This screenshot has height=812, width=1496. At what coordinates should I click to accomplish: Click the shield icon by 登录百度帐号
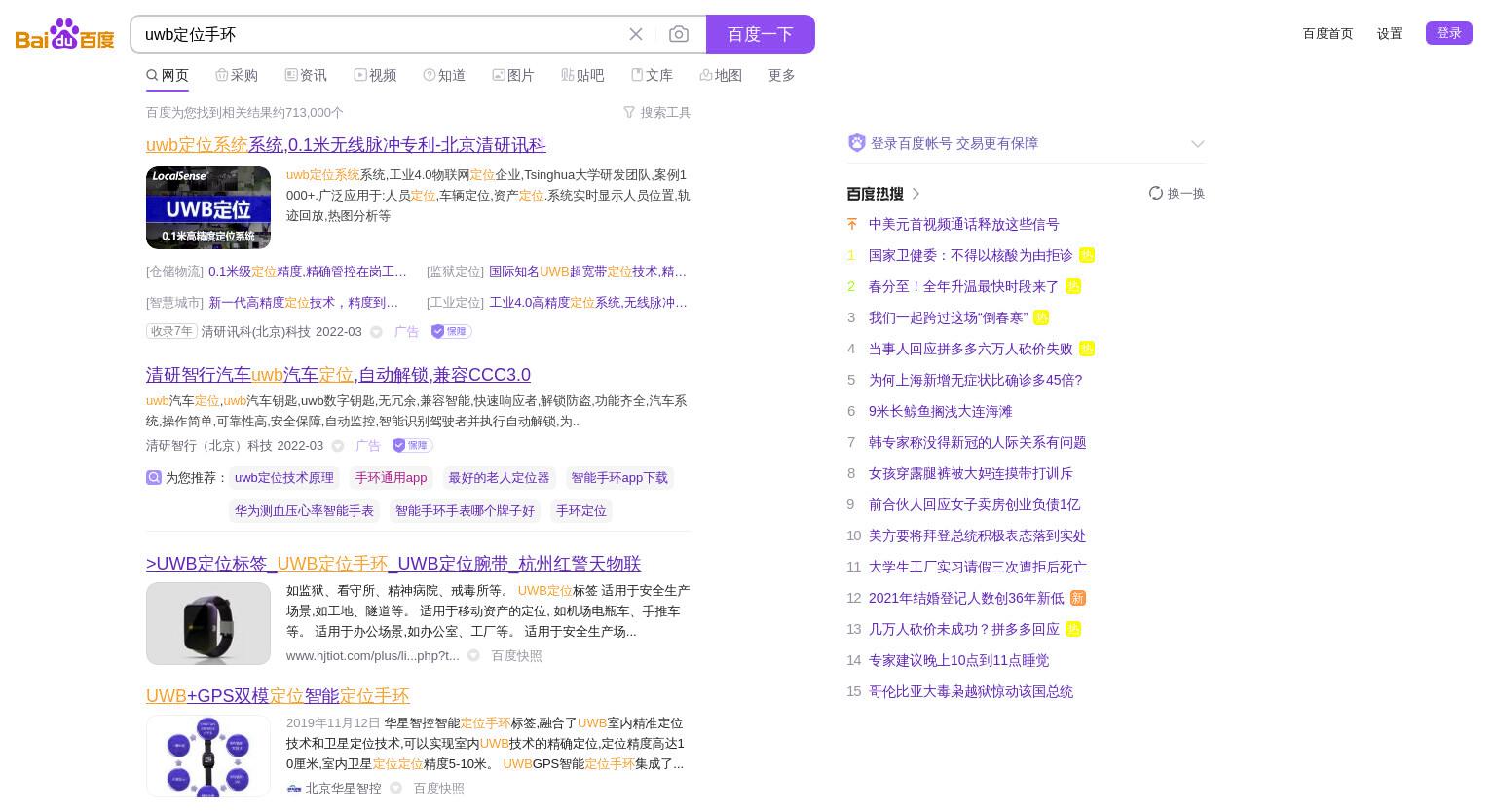(857, 143)
